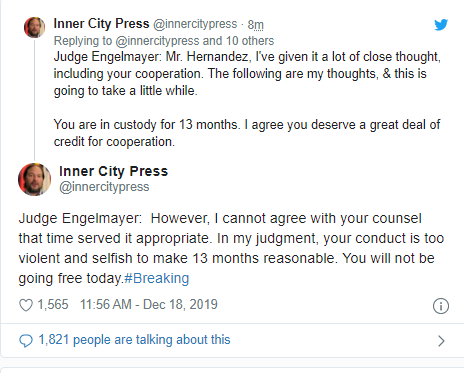Click the 8m timestamp of parent tweet
Image resolution: width=464 pixels, height=373 pixels.
pyautogui.click(x=255, y=25)
